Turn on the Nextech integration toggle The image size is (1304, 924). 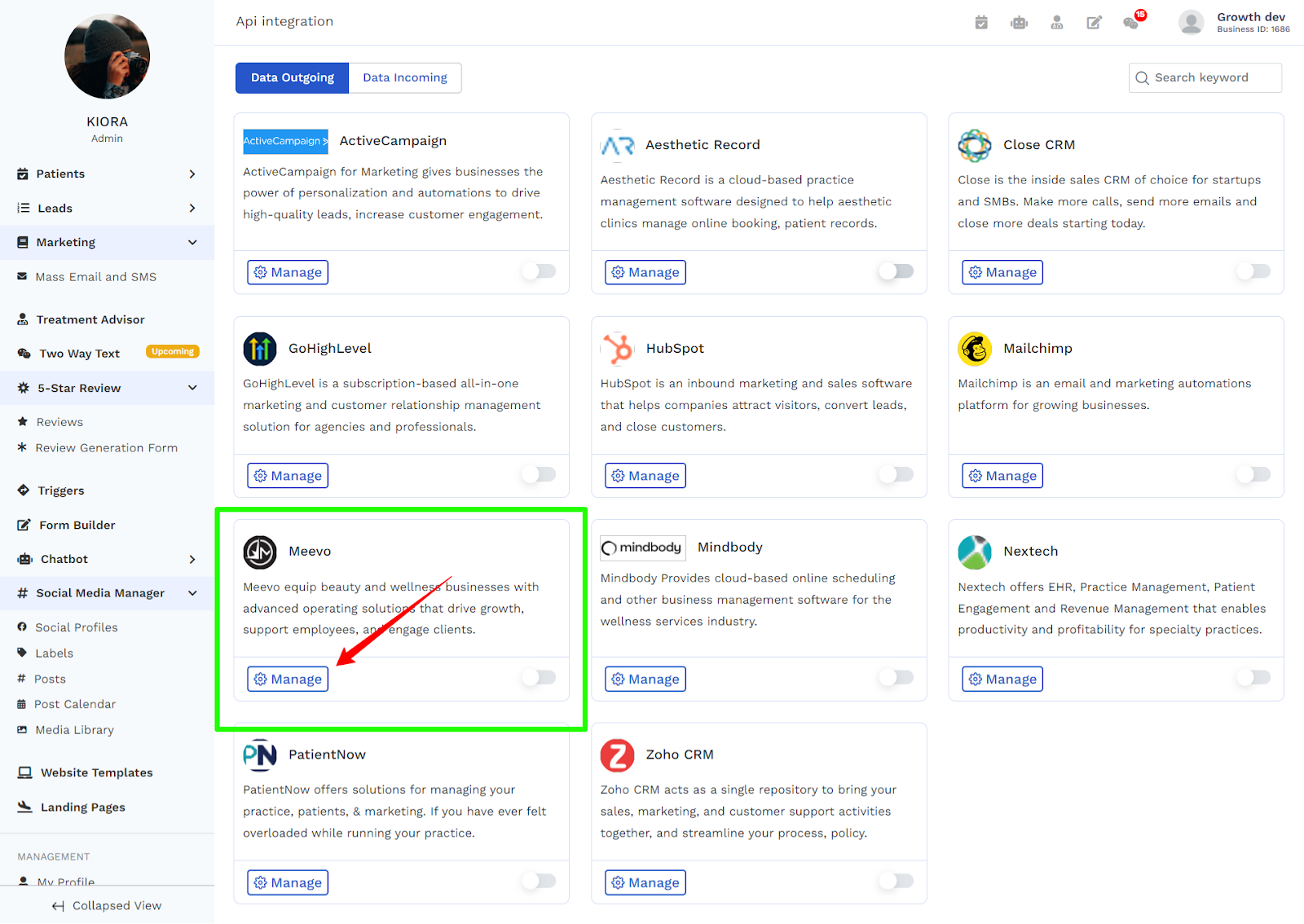point(1253,677)
